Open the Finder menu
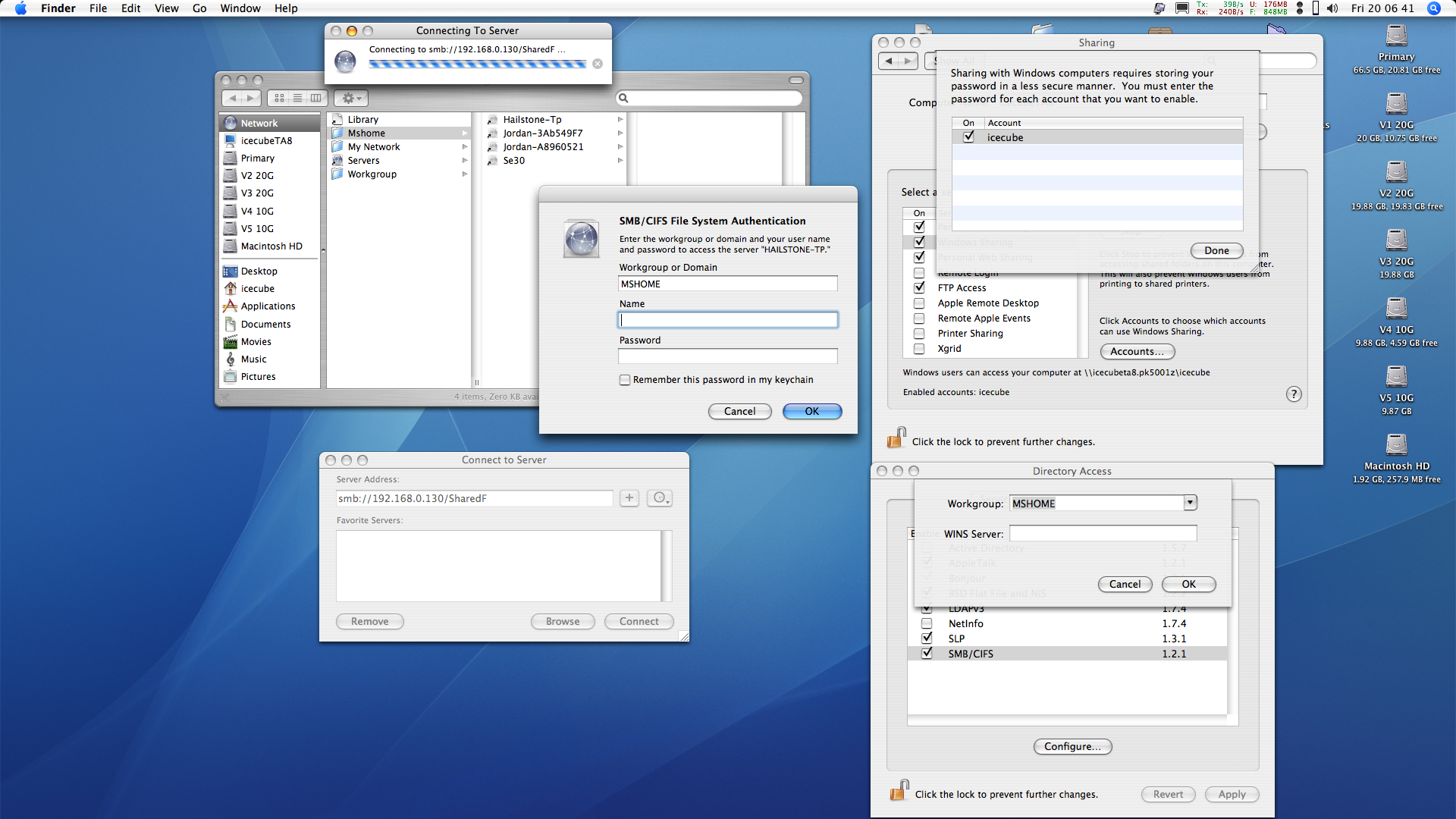1456x819 pixels. point(58,8)
